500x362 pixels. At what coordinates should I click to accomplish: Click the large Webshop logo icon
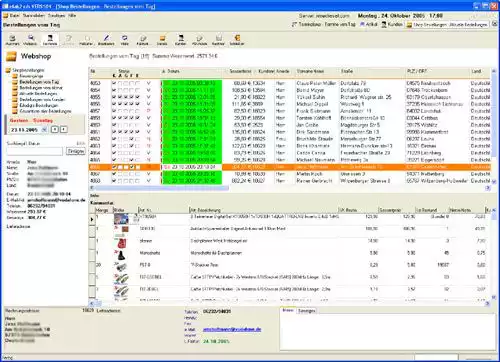tap(11, 56)
